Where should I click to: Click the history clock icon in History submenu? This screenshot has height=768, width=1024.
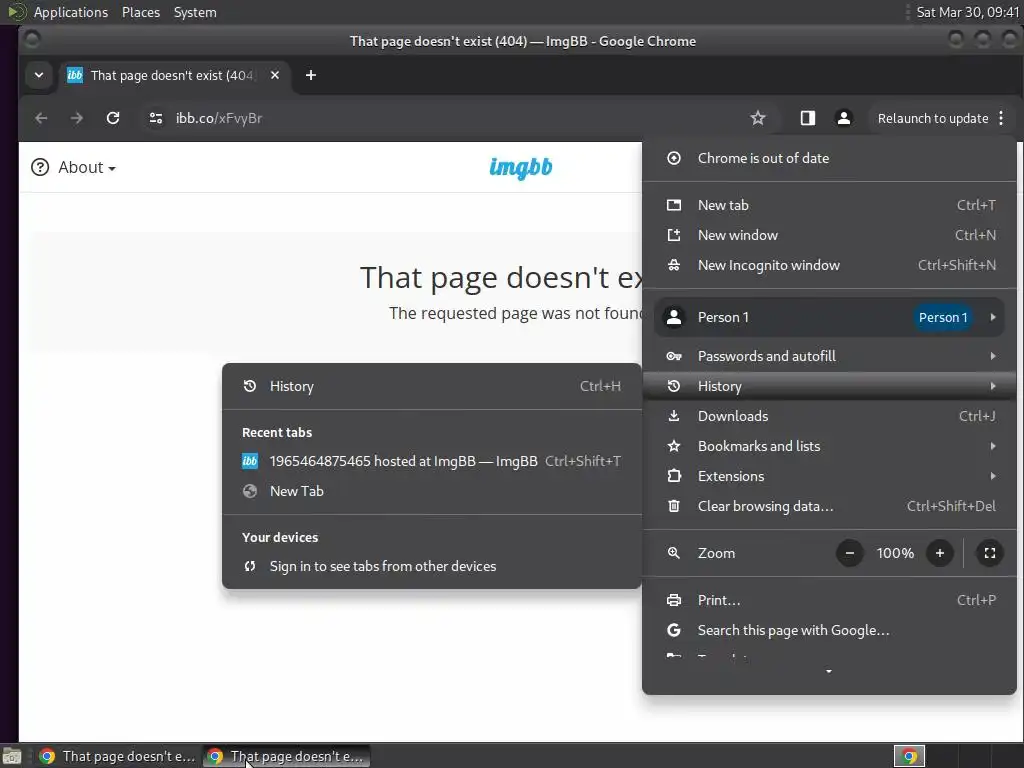(249, 386)
